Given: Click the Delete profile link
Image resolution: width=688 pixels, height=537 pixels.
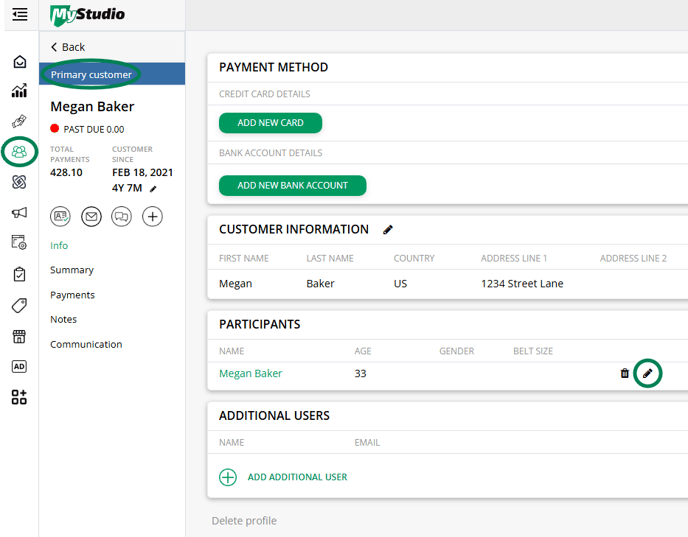Looking at the screenshot, I should tap(244, 520).
